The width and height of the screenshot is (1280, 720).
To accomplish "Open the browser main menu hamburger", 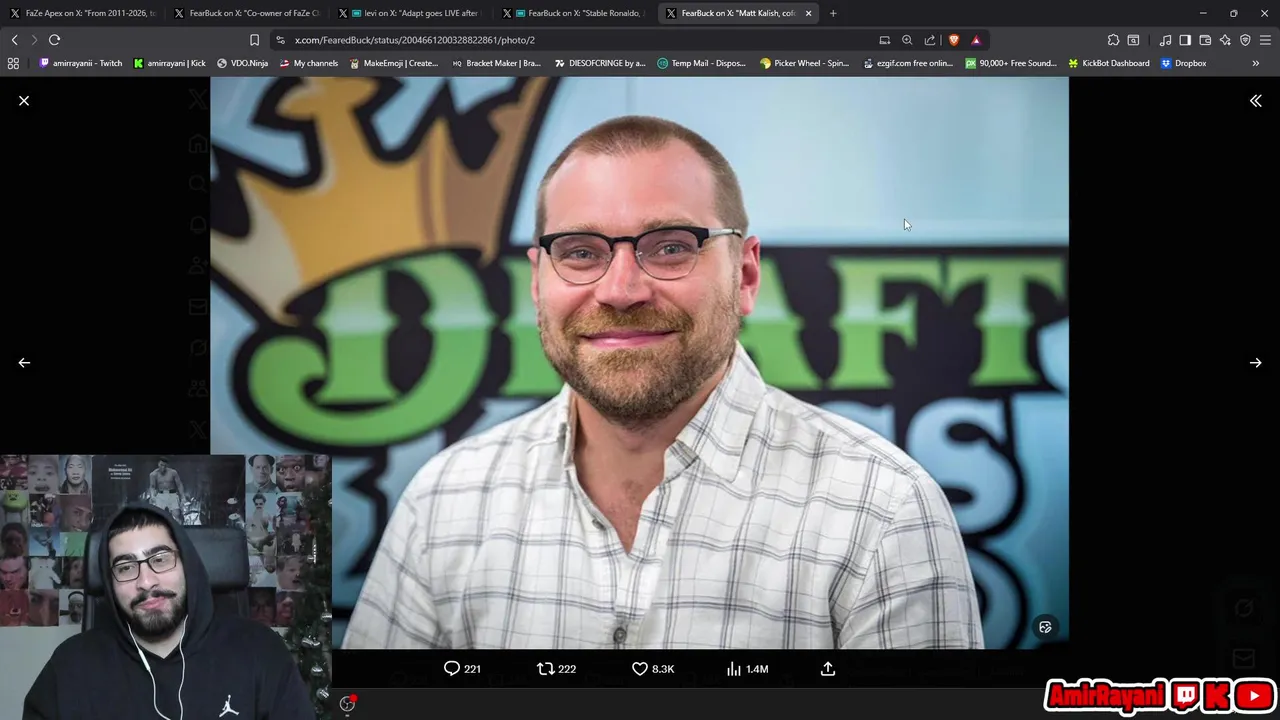I will click(x=1266, y=40).
